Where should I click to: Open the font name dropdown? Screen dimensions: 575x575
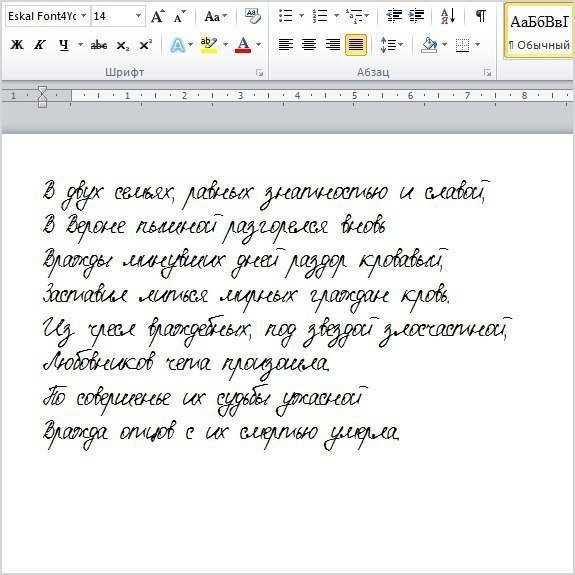click(x=84, y=16)
